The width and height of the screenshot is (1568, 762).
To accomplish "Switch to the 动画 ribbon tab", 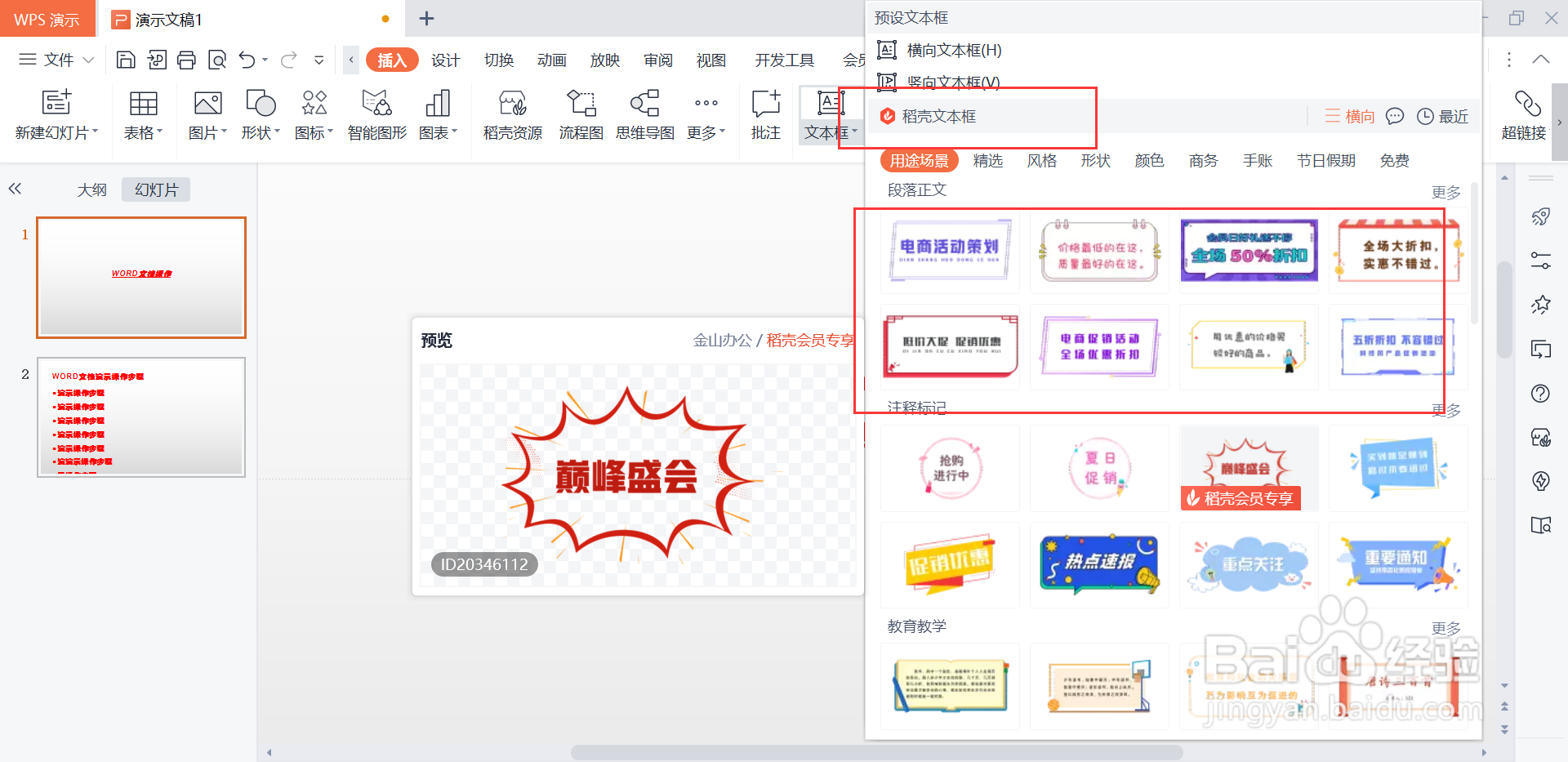I will click(x=552, y=60).
